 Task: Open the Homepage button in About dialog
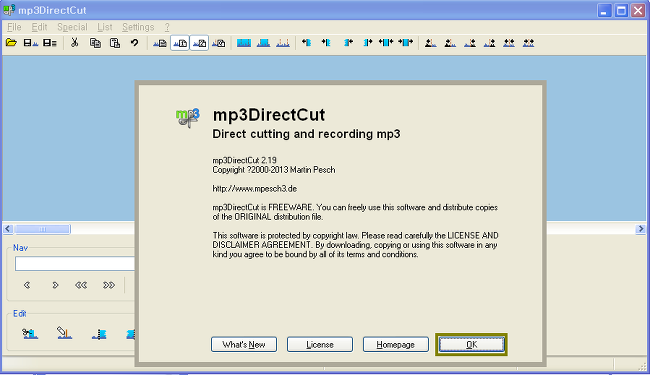(395, 344)
